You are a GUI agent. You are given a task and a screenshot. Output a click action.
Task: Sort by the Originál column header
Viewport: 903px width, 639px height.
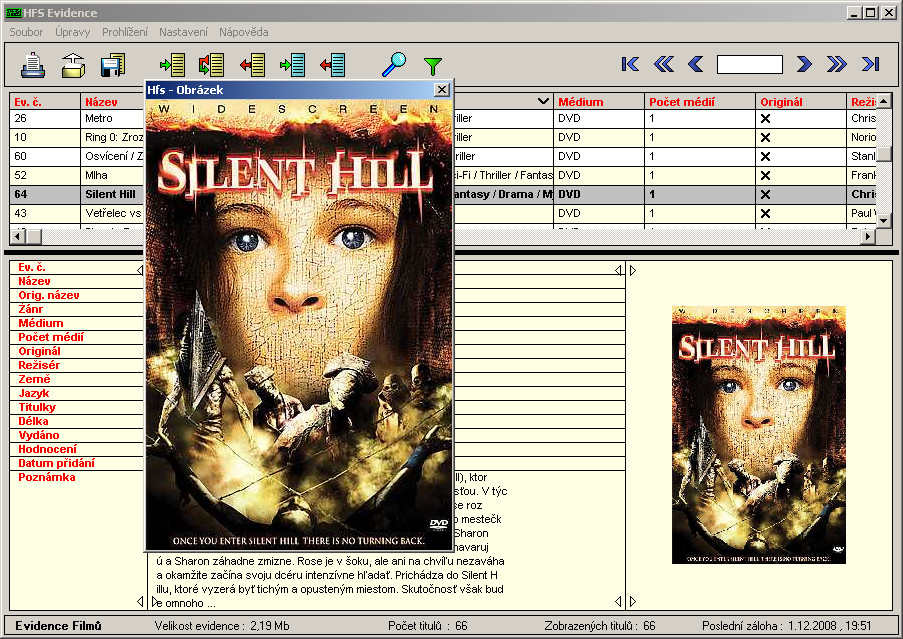(801, 102)
